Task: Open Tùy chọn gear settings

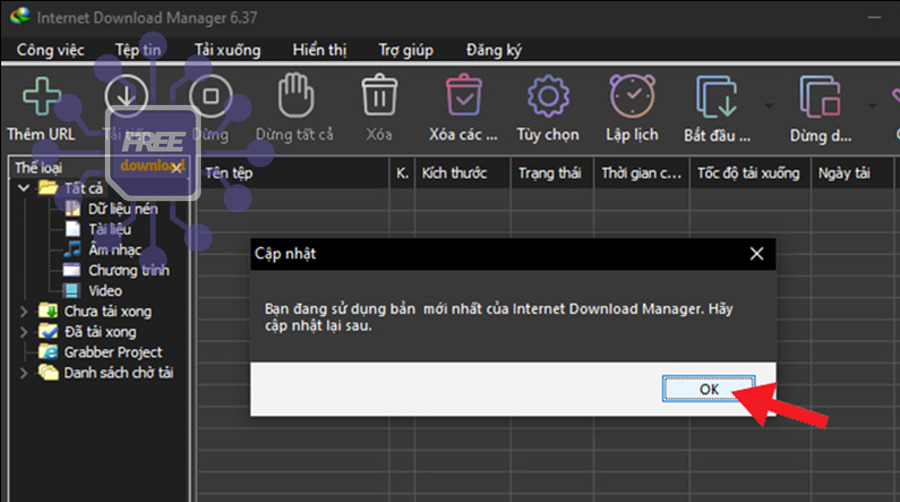Action: 548,96
